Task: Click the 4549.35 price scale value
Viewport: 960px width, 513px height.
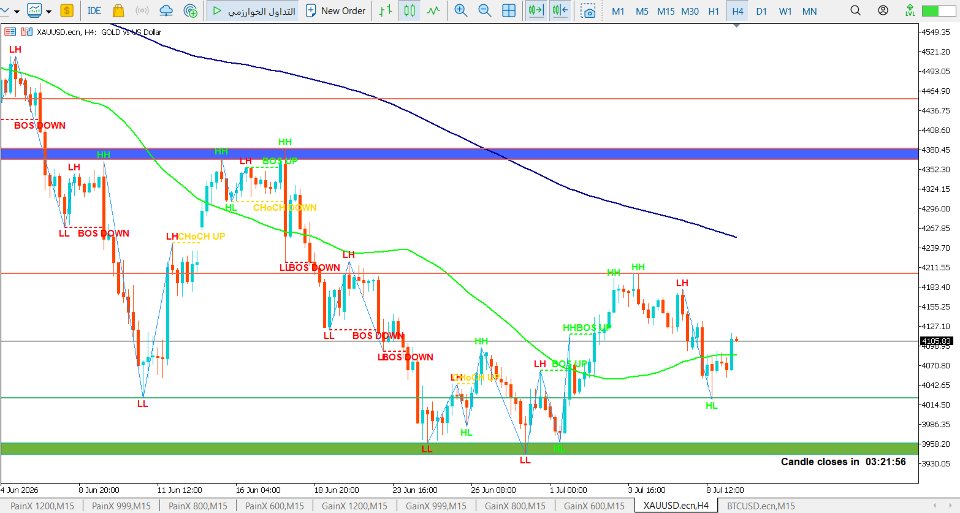Action: pos(936,32)
